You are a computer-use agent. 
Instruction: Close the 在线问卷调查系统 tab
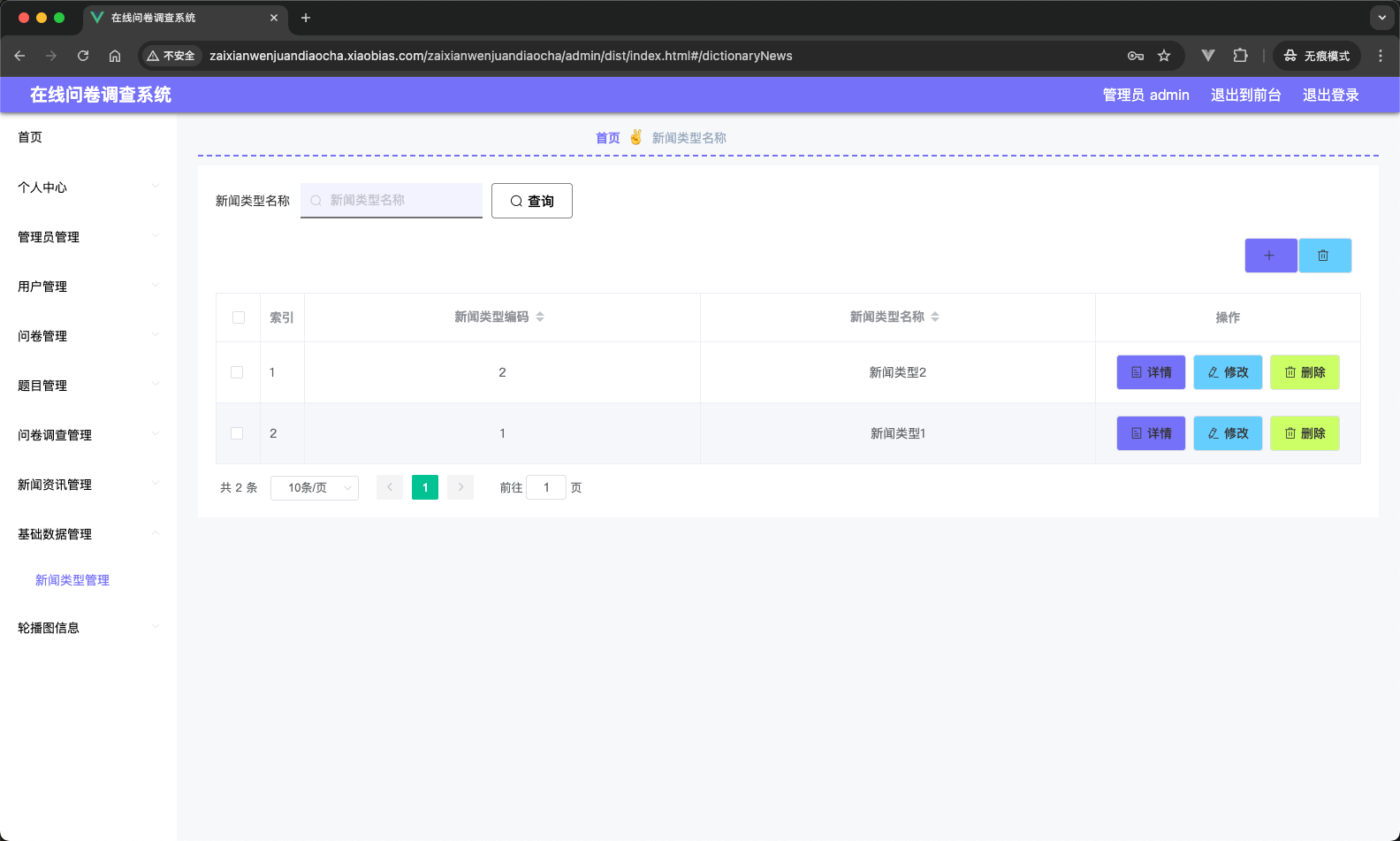pos(274,18)
